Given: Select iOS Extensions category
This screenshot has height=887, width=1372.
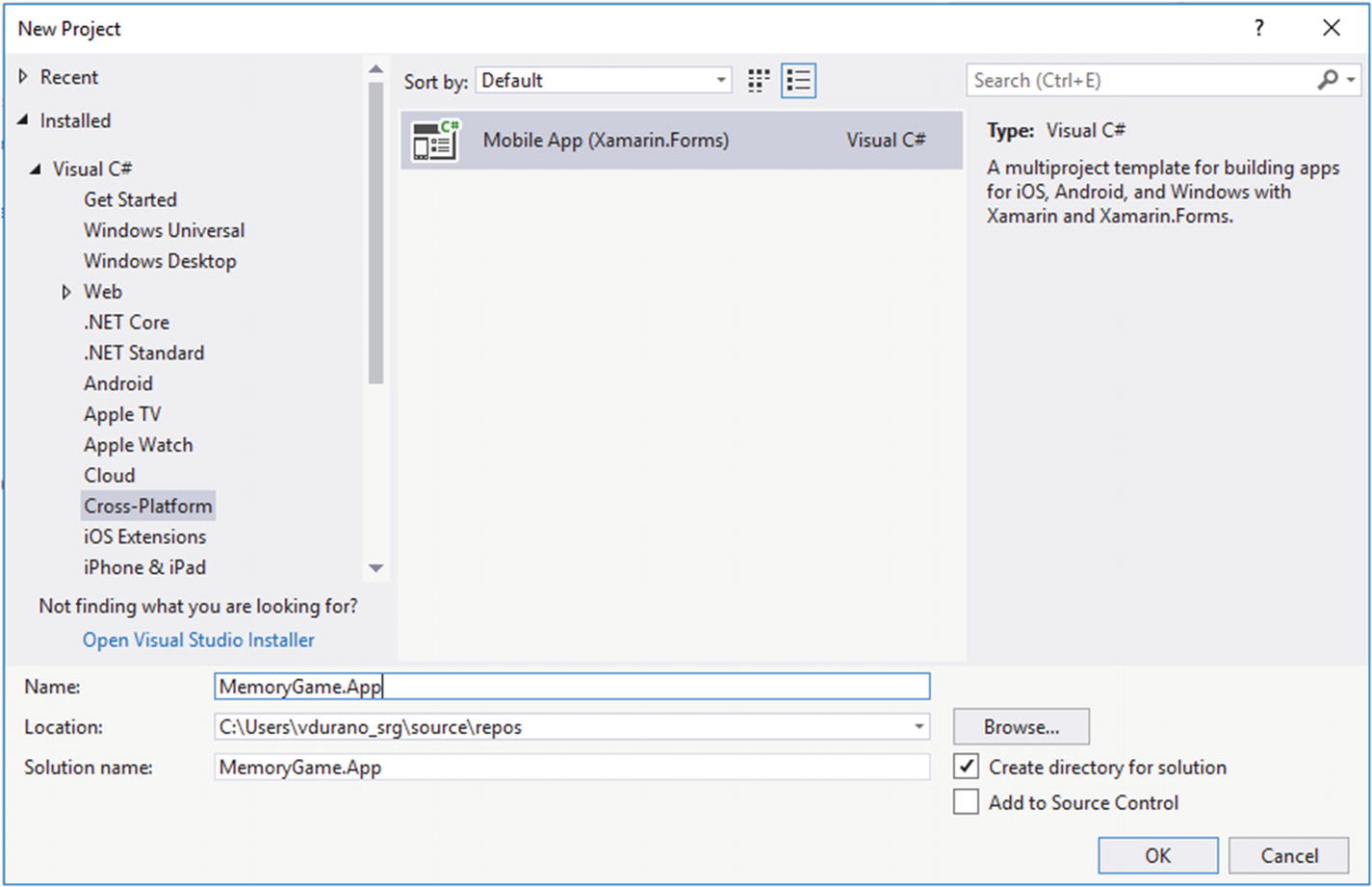Looking at the screenshot, I should coord(144,536).
